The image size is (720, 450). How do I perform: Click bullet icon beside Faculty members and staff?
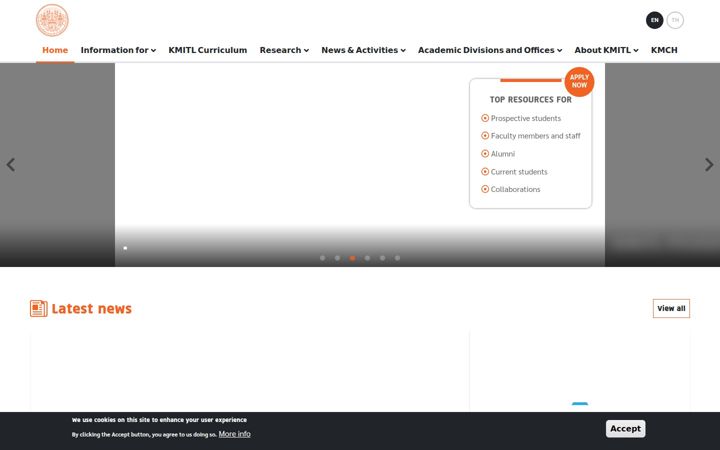[485, 135]
